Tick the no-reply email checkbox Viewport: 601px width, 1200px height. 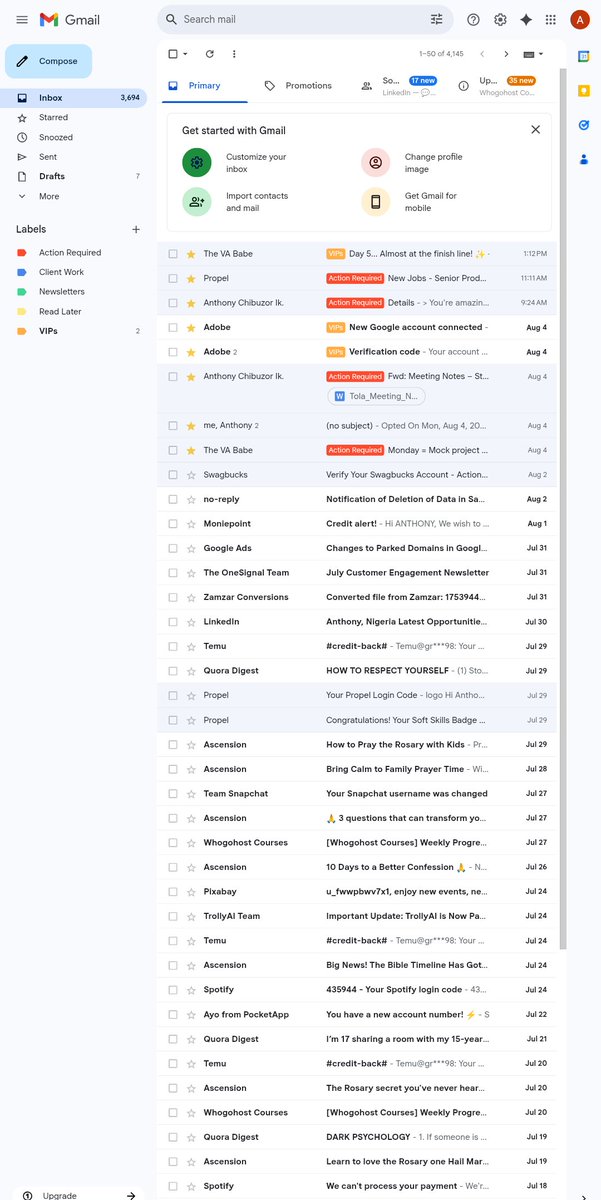tap(173, 499)
